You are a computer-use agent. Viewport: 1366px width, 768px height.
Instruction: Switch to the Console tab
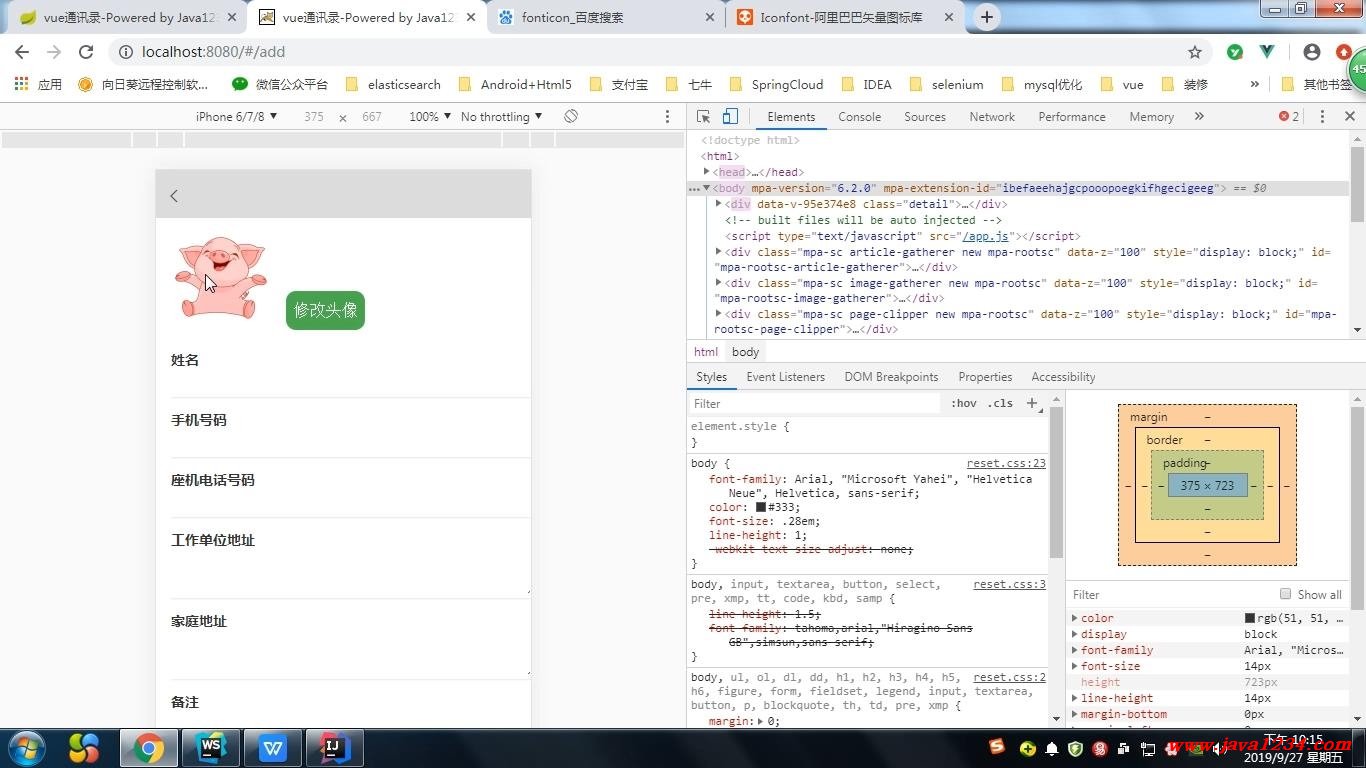[x=859, y=116]
